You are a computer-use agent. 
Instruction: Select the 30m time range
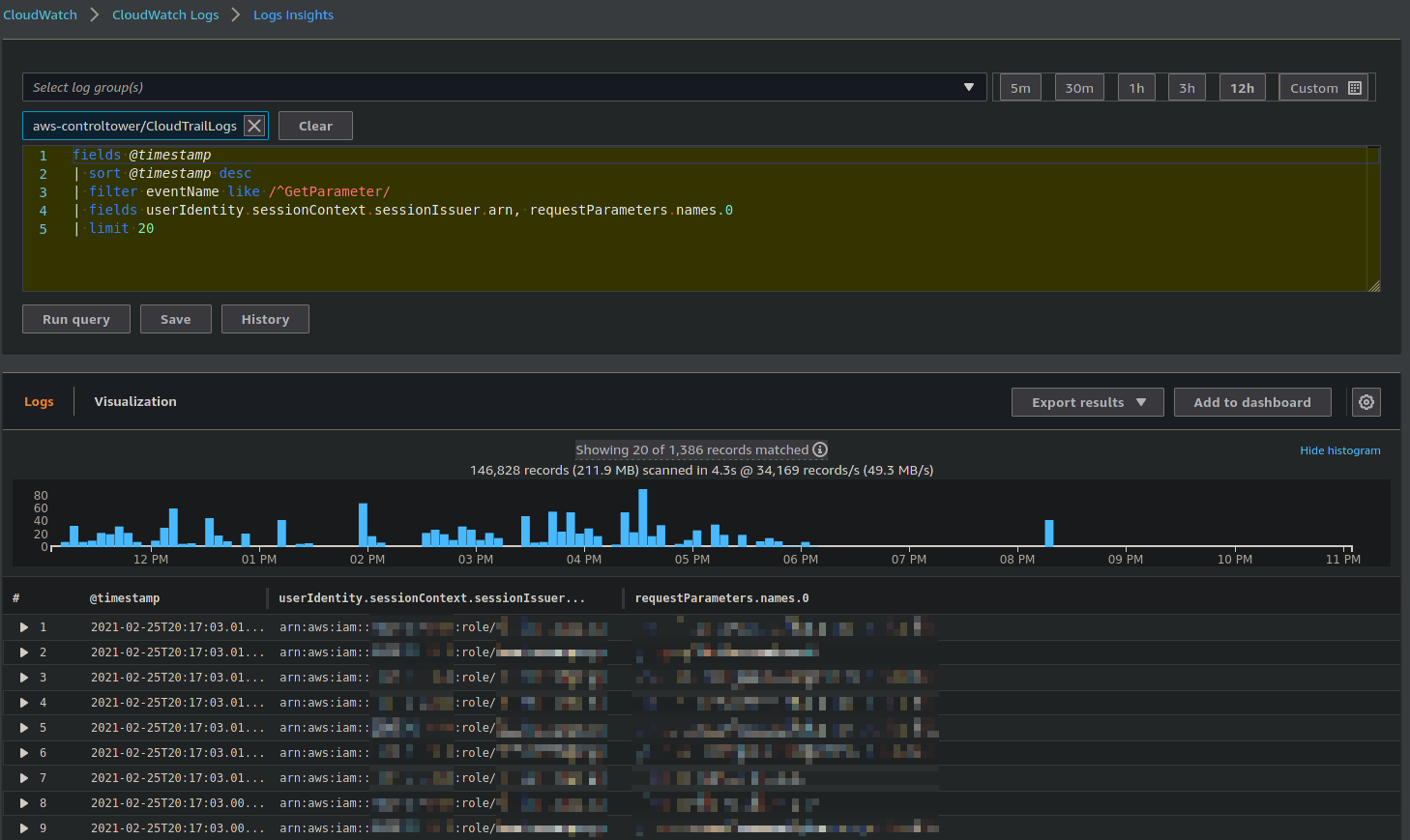(x=1079, y=88)
